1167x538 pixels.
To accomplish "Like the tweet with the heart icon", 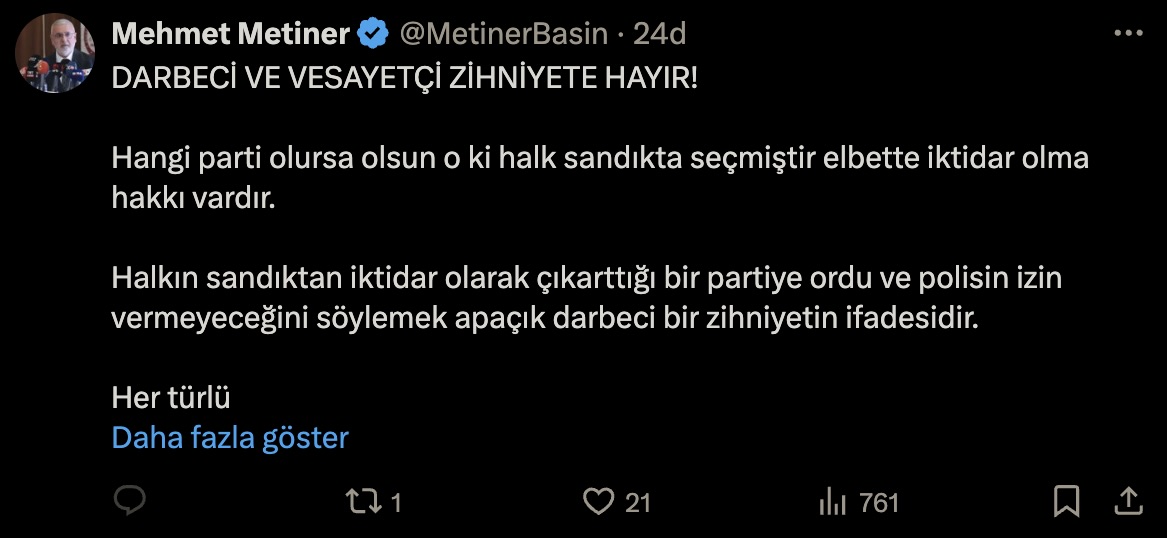I will [x=597, y=501].
